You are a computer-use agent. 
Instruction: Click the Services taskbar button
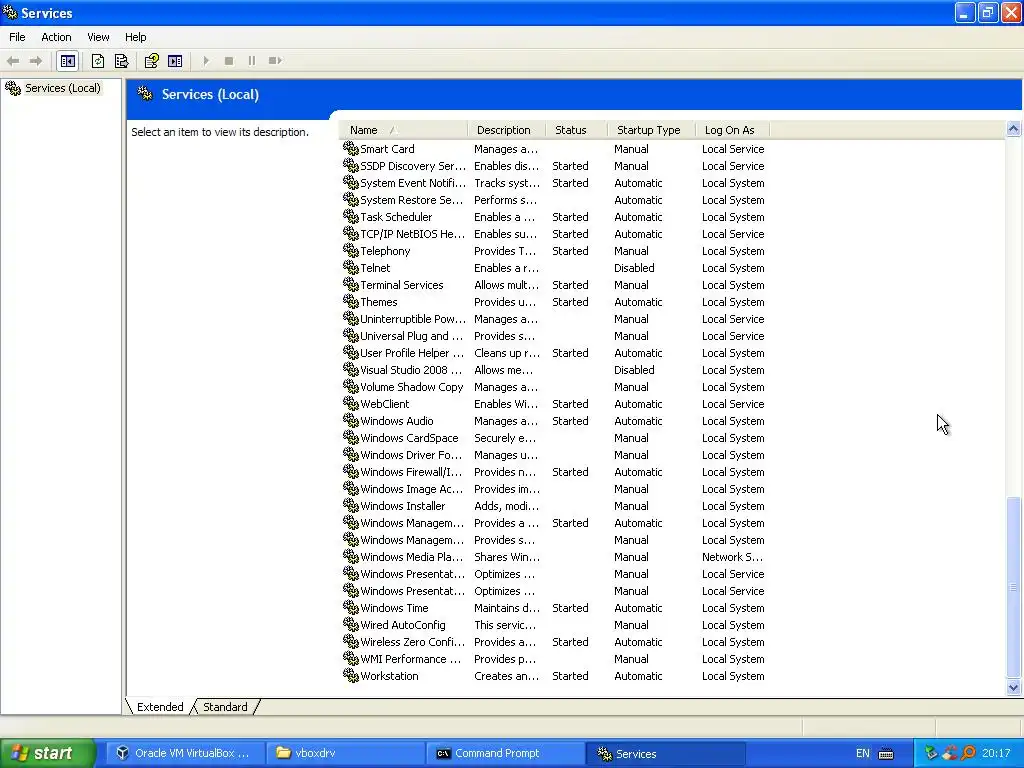(x=665, y=753)
